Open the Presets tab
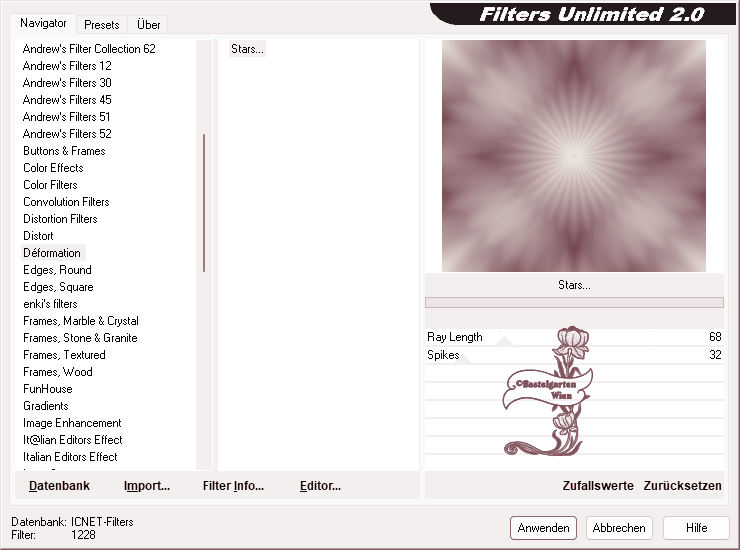Image resolution: width=740 pixels, height=550 pixels. [x=101, y=25]
